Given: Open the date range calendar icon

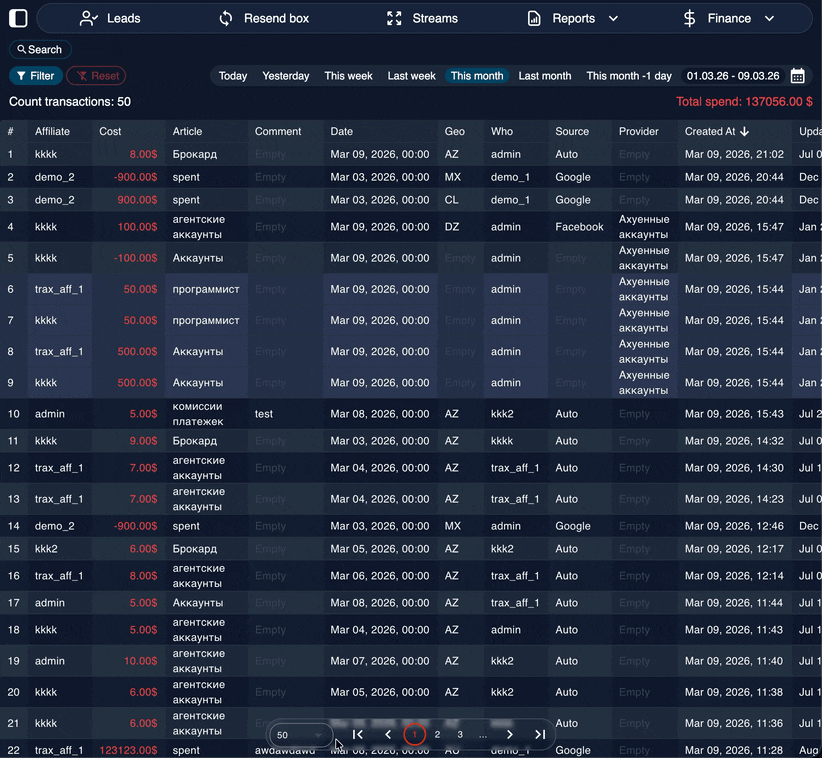Looking at the screenshot, I should tap(796, 75).
